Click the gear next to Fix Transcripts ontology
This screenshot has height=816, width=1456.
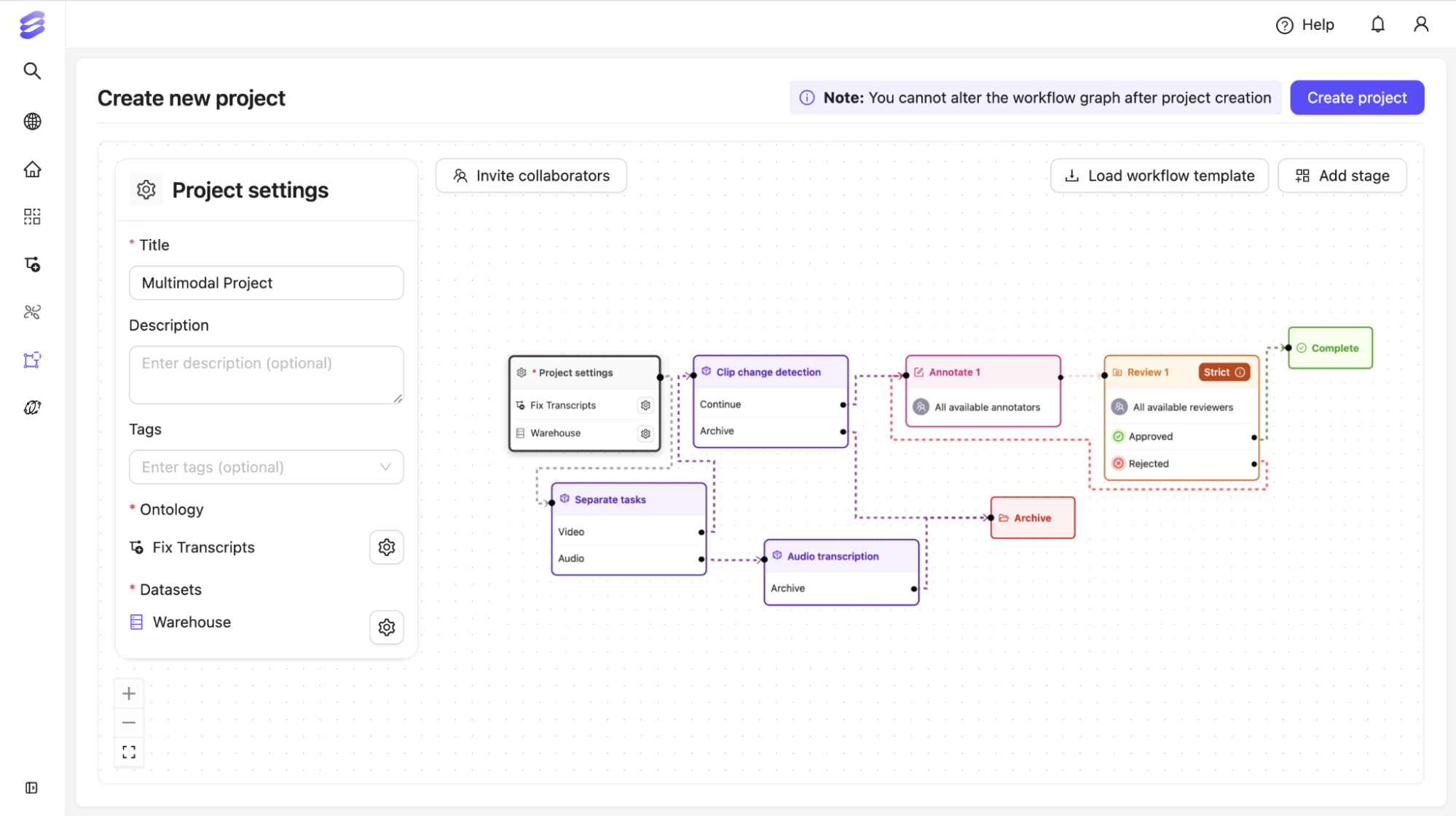[386, 547]
